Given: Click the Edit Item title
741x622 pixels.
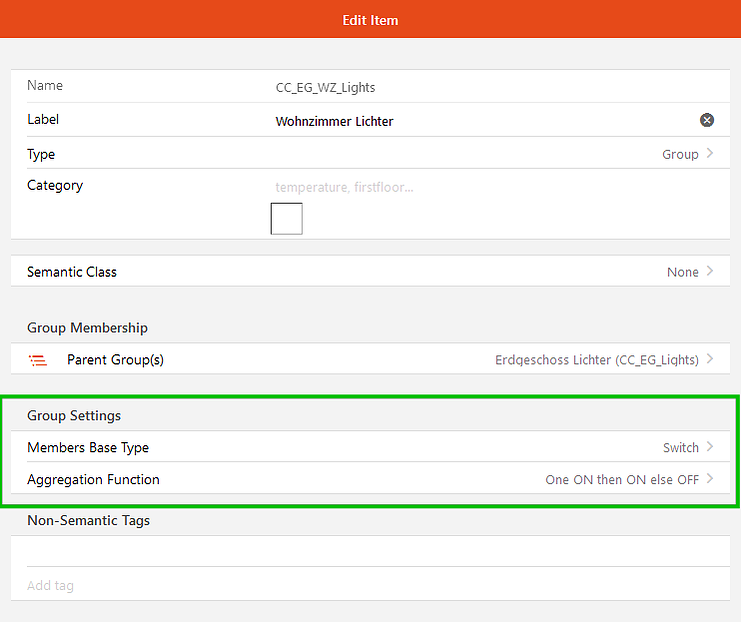Looking at the screenshot, I should click(x=370, y=20).
